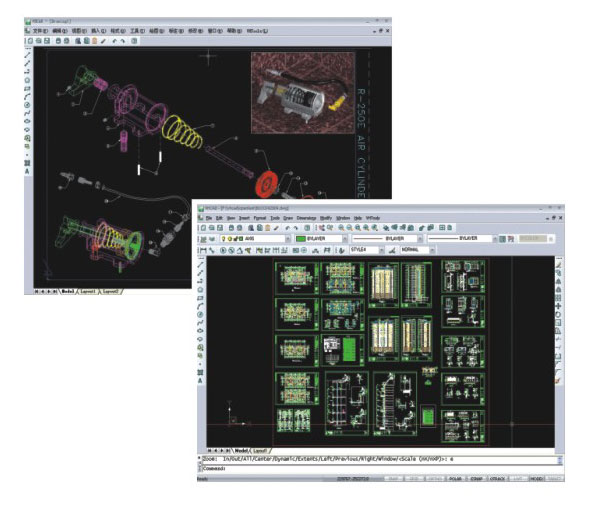Select Line tool in front window left toolbar
Image resolution: width=592 pixels, height=510 pixels.
[x=200, y=265]
